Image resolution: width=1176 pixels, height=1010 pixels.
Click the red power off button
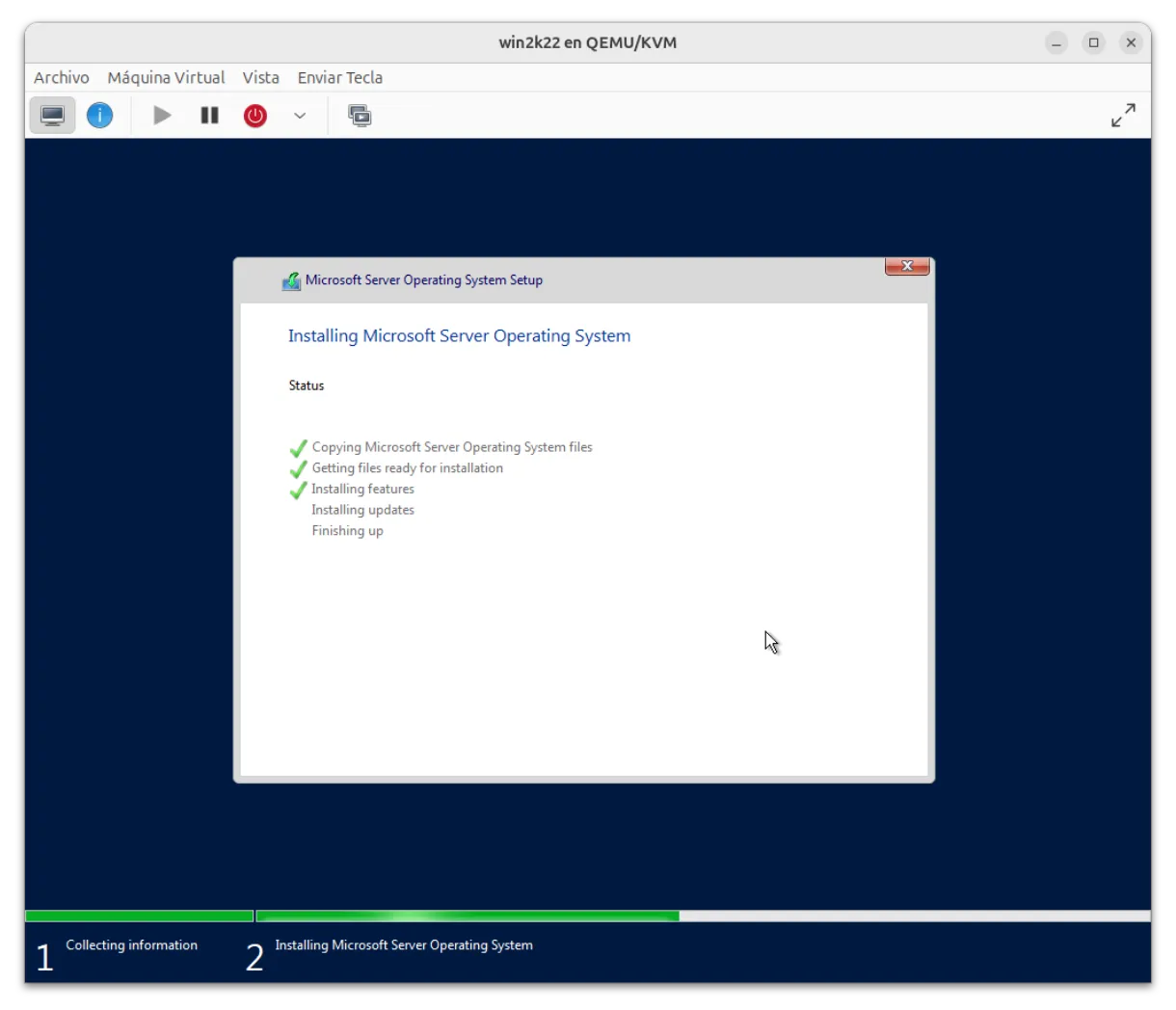click(x=254, y=116)
